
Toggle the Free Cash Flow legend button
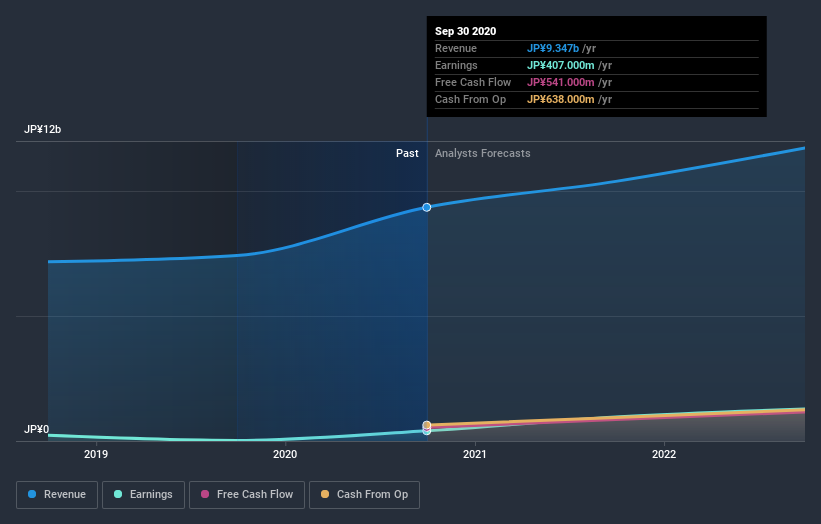247,495
